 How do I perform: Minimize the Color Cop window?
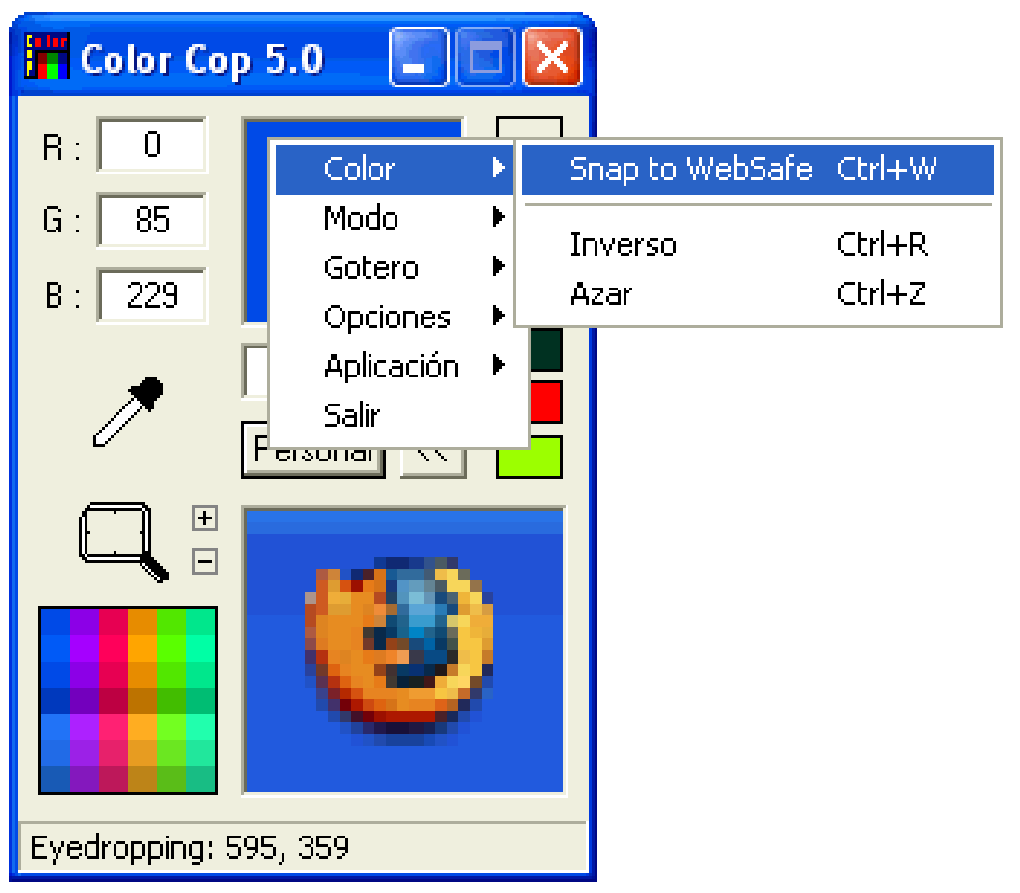coord(419,57)
